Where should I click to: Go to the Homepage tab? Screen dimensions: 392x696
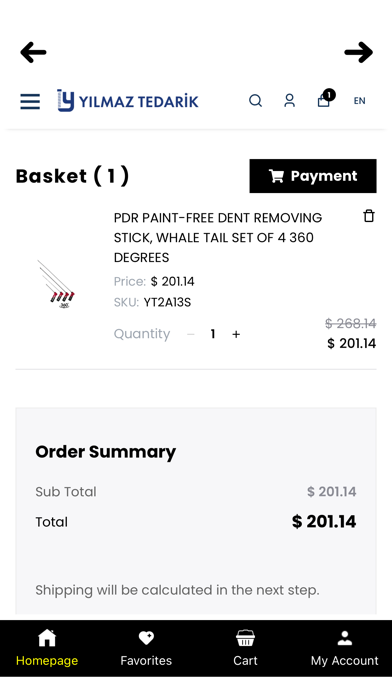coord(47,649)
